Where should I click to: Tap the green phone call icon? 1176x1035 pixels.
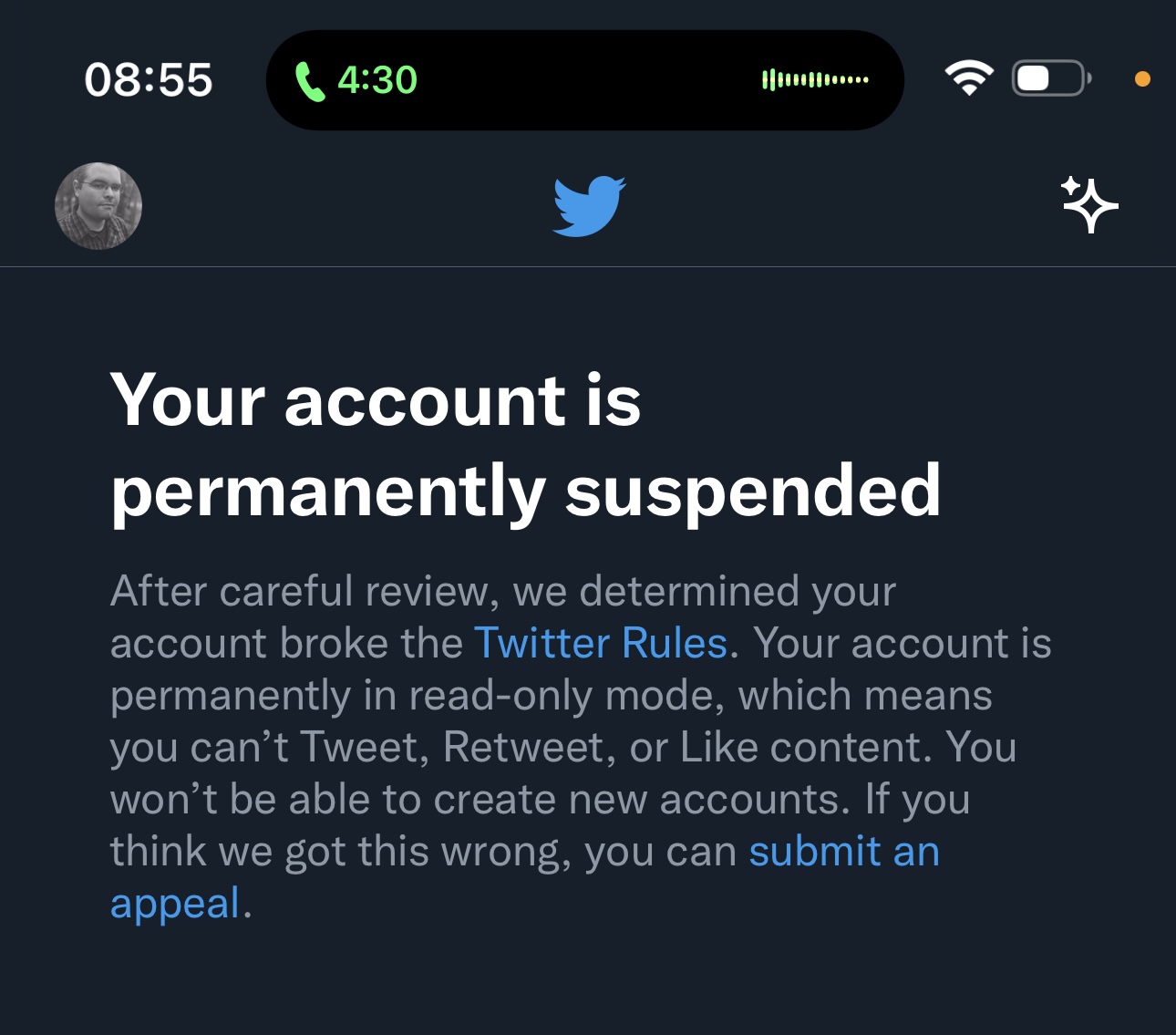tap(310, 81)
